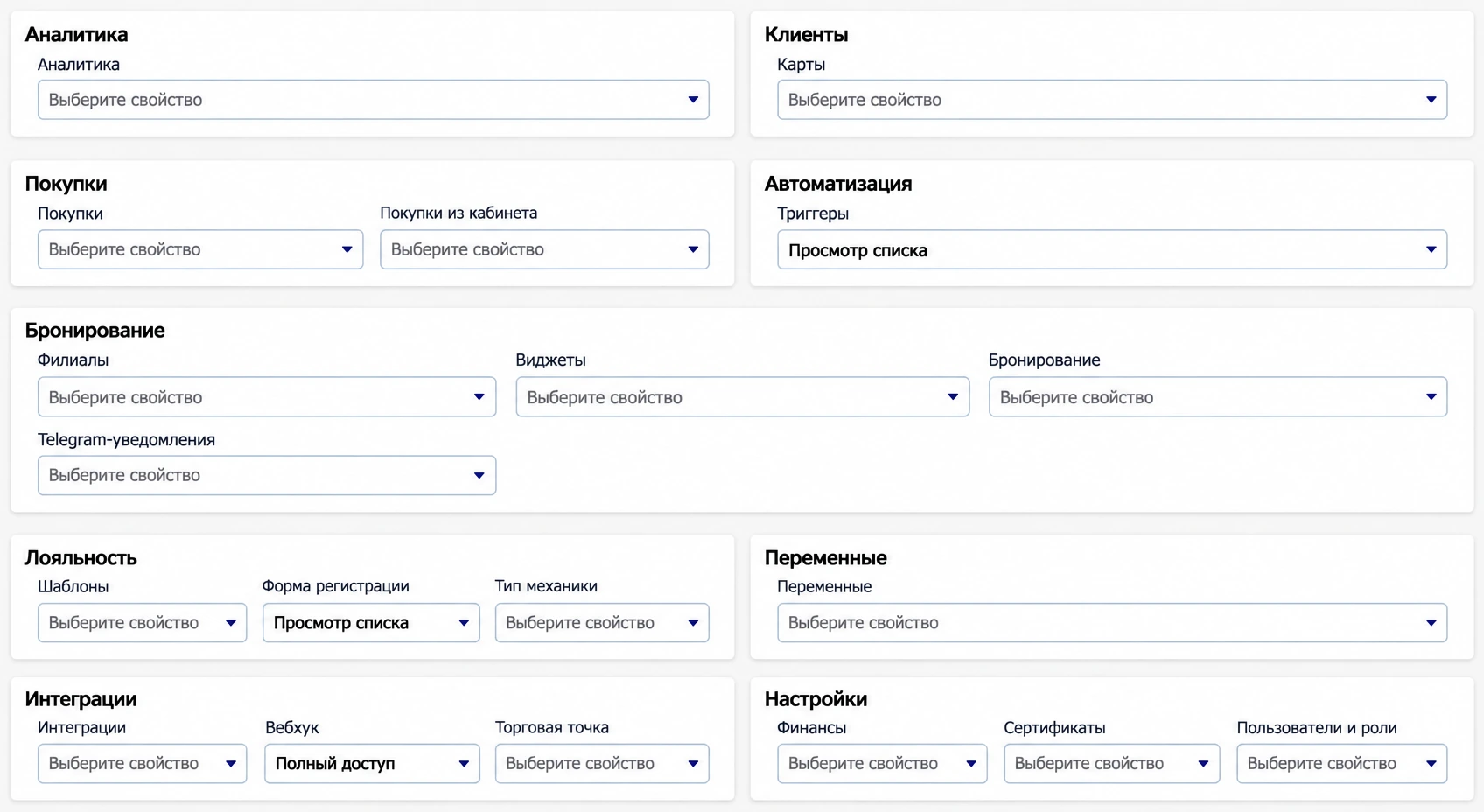Click the Интеграции section heading

click(x=80, y=699)
